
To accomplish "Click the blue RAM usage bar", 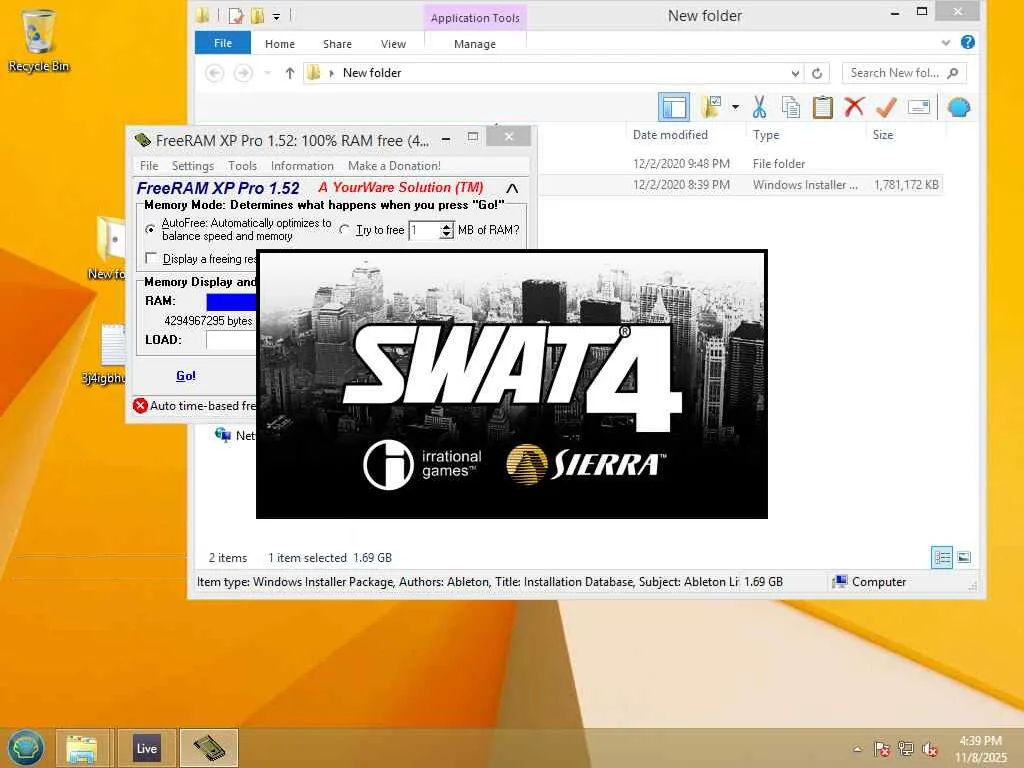I will [x=231, y=301].
